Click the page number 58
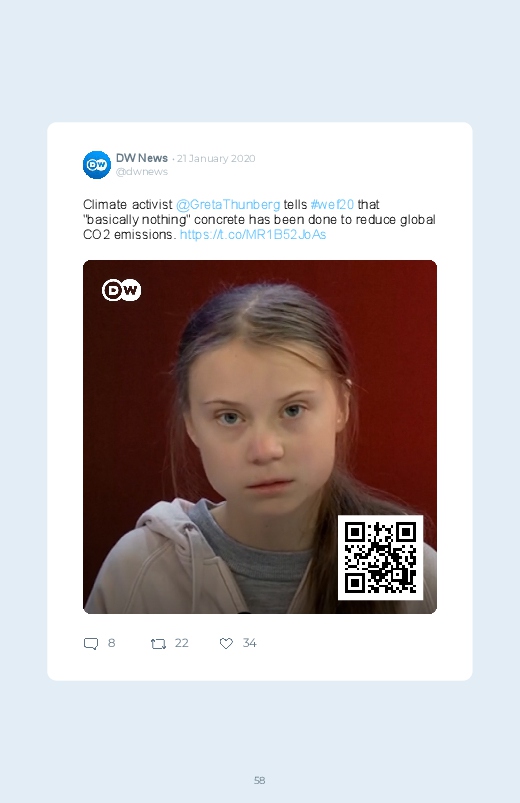 (260, 780)
